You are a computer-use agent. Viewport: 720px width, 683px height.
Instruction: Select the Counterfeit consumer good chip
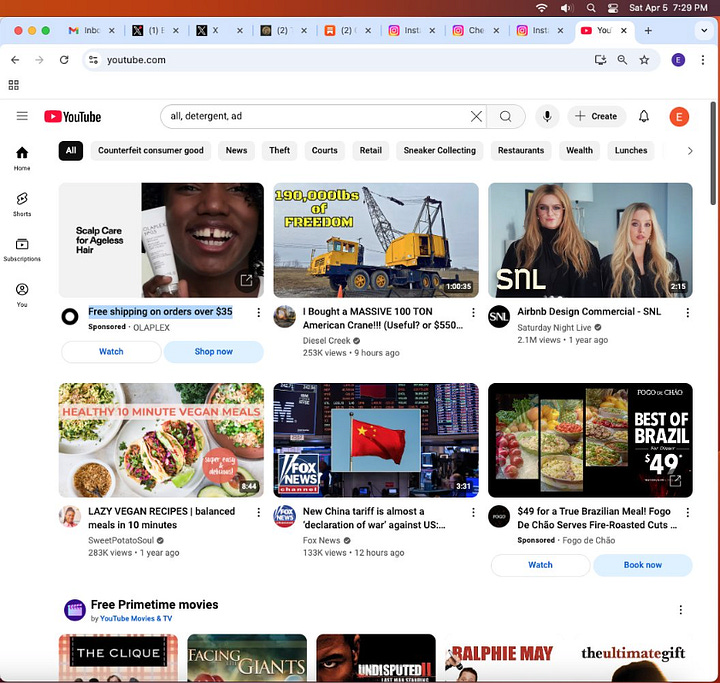click(151, 151)
